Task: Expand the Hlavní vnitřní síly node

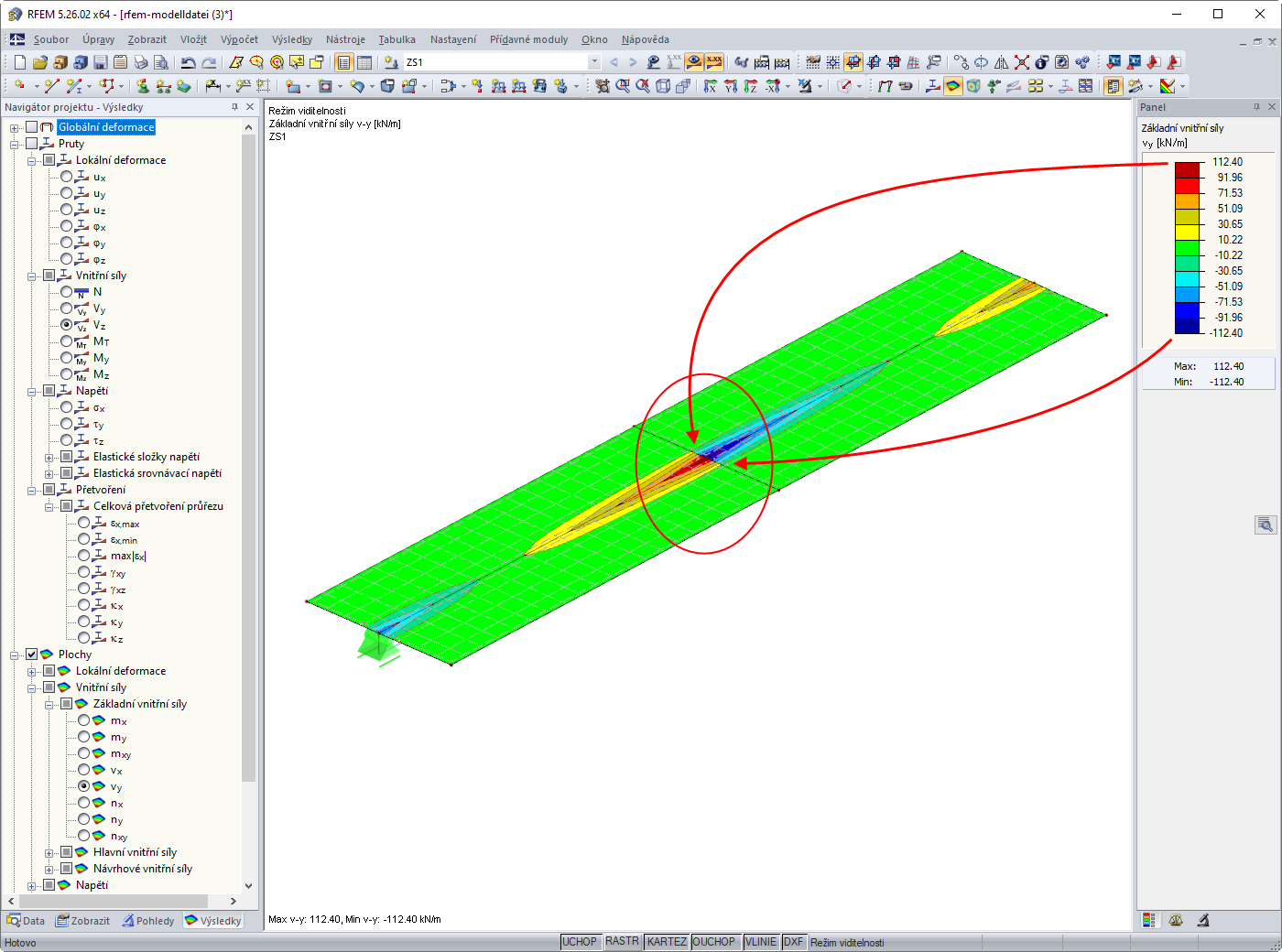Action: click(49, 852)
